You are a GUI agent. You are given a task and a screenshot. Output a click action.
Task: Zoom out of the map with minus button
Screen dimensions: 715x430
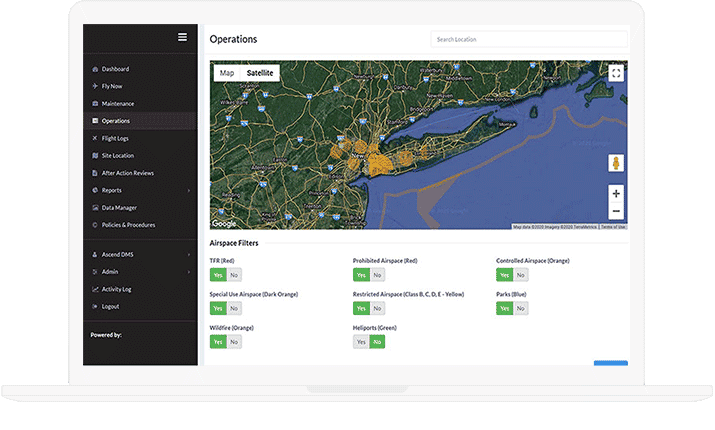[x=616, y=211]
